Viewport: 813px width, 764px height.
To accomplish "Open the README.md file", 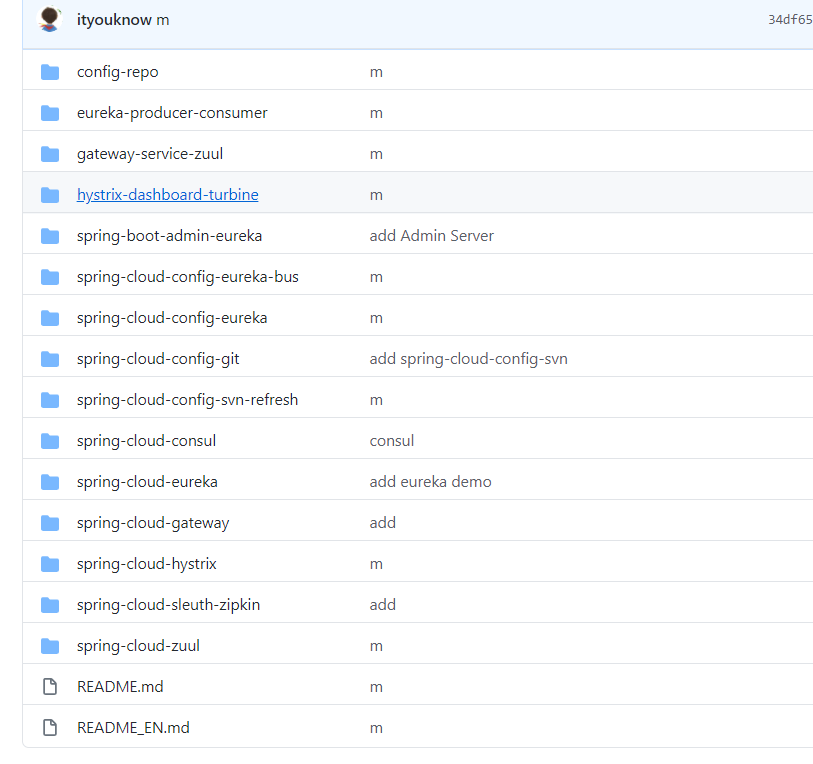I will [x=120, y=687].
